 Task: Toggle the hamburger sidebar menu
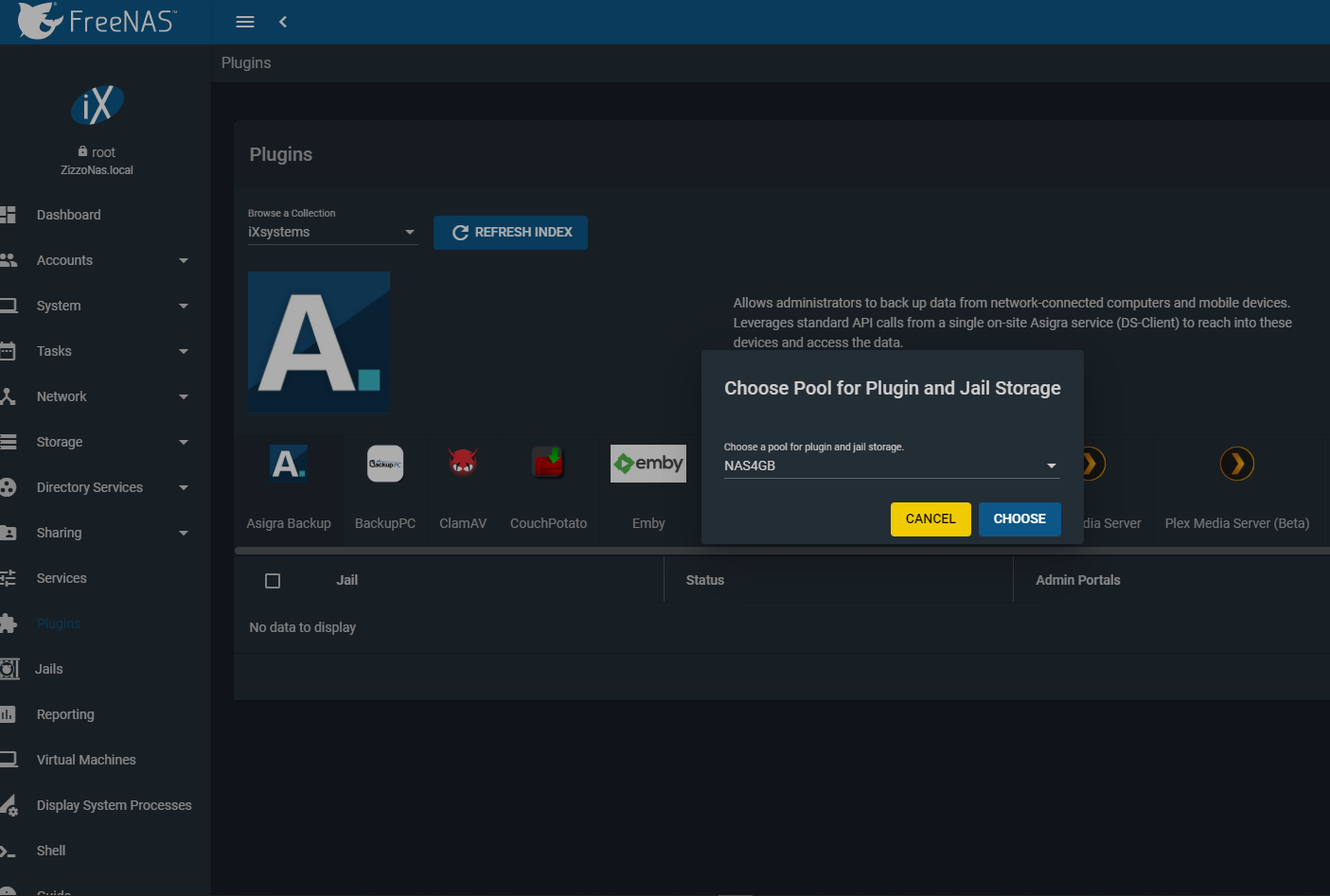pos(245,22)
